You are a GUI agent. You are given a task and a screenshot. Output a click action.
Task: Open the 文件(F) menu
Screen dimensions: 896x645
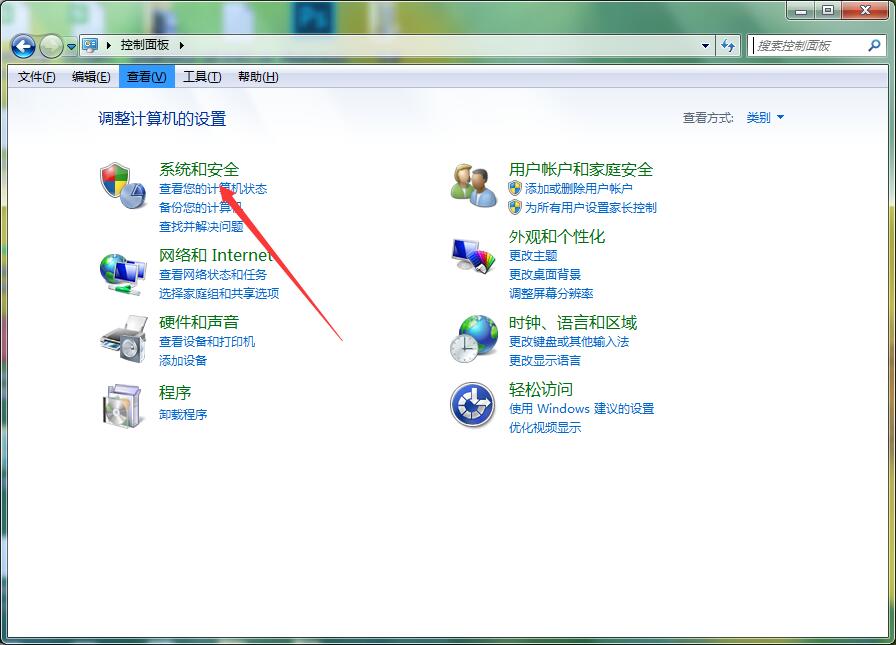(37, 77)
